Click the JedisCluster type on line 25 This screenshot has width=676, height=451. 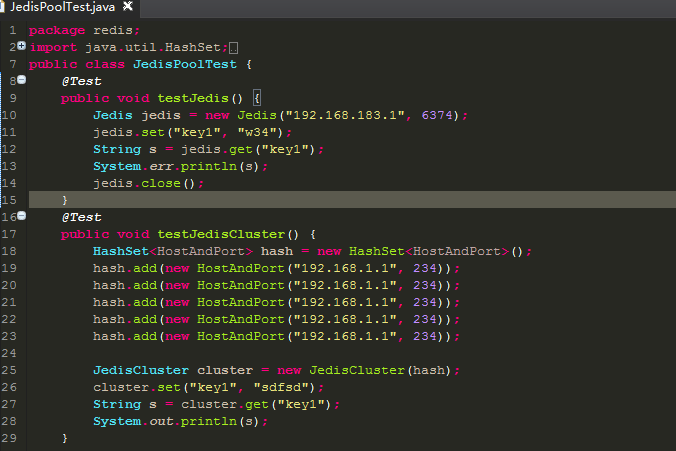pyautogui.click(x=141, y=370)
